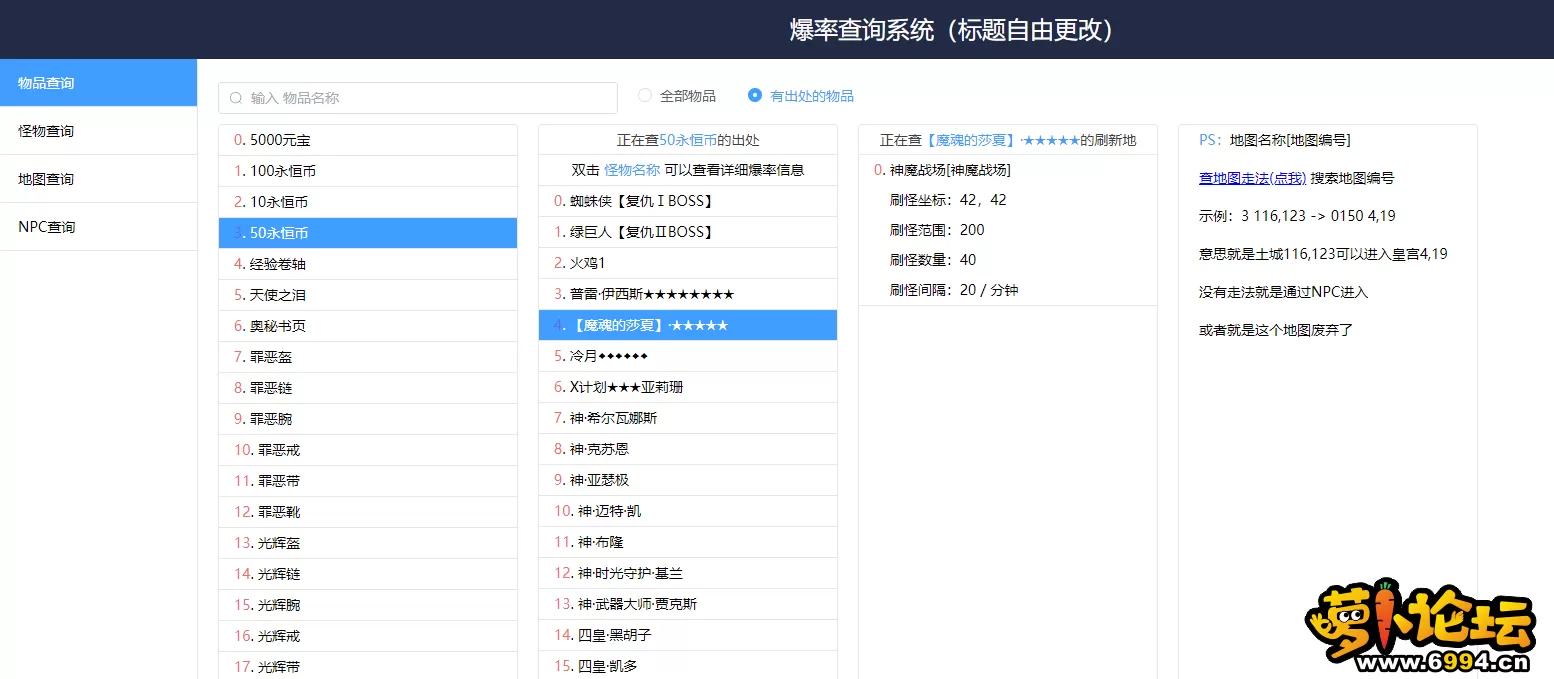Select highlighted item 50永恒币
The image size is (1554, 679).
368,233
